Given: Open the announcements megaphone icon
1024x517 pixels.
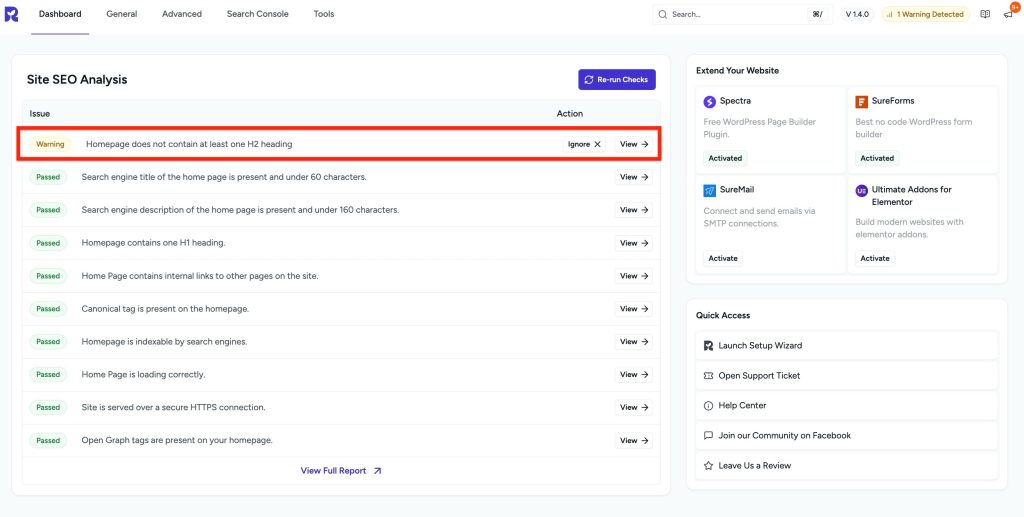Looking at the screenshot, I should point(1008,14).
